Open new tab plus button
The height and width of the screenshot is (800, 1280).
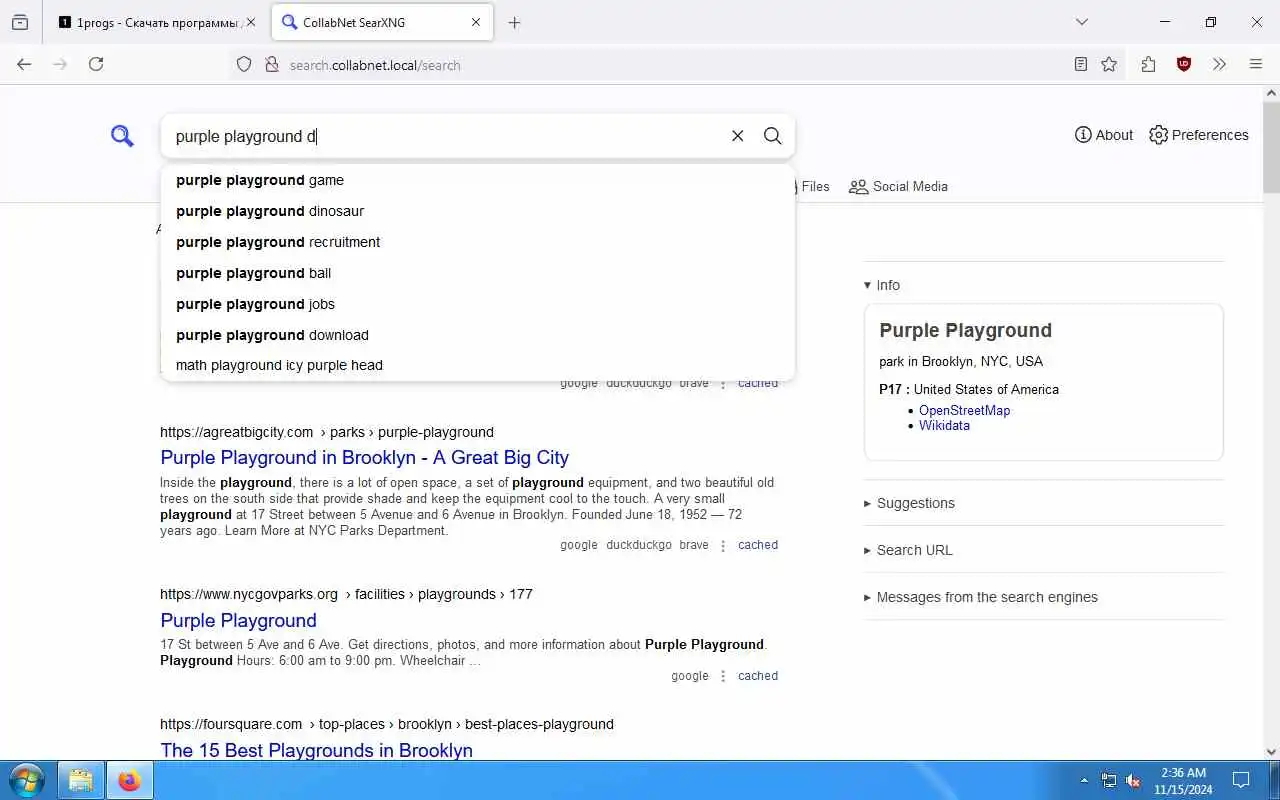[514, 22]
